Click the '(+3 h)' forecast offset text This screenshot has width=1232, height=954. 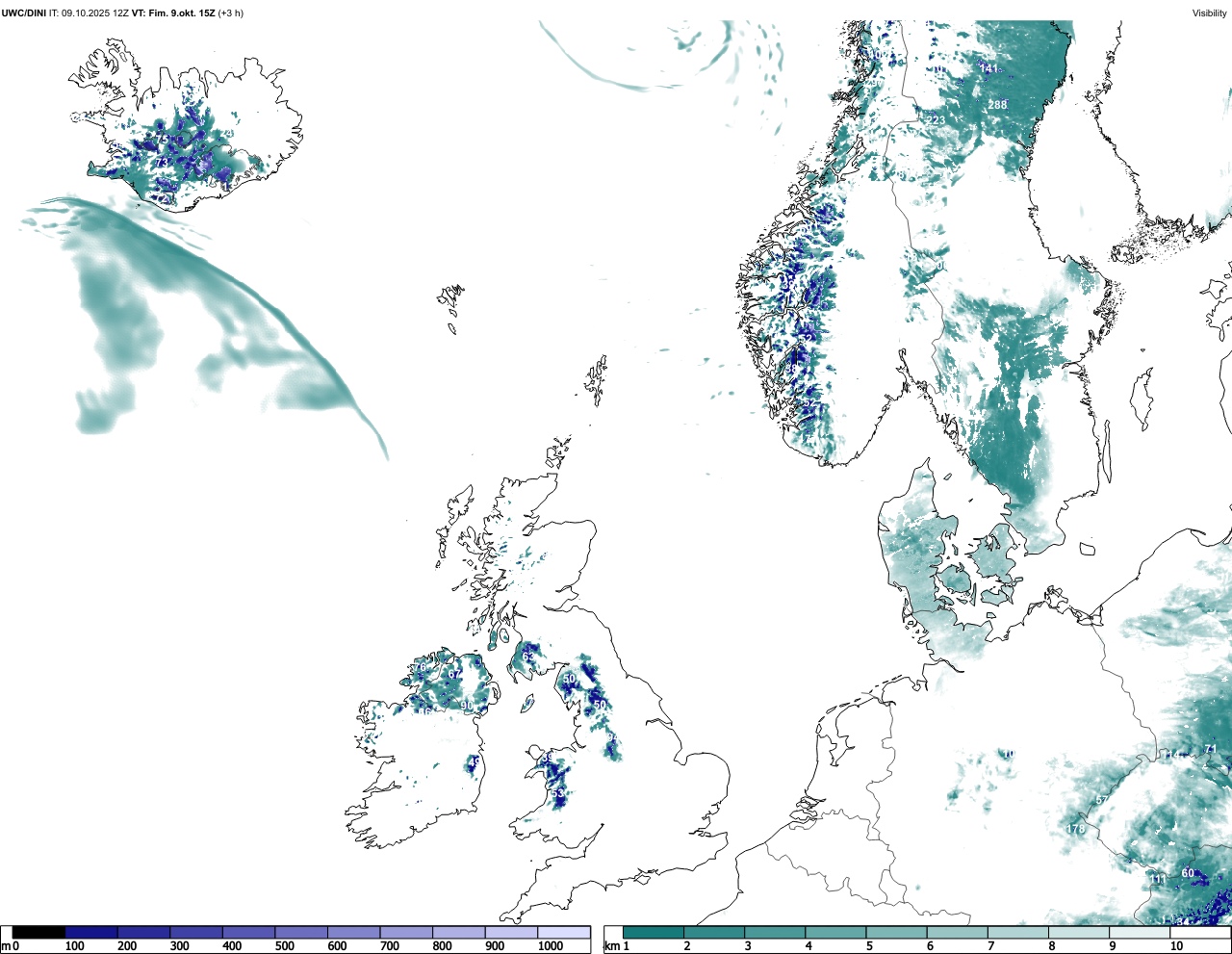232,13
